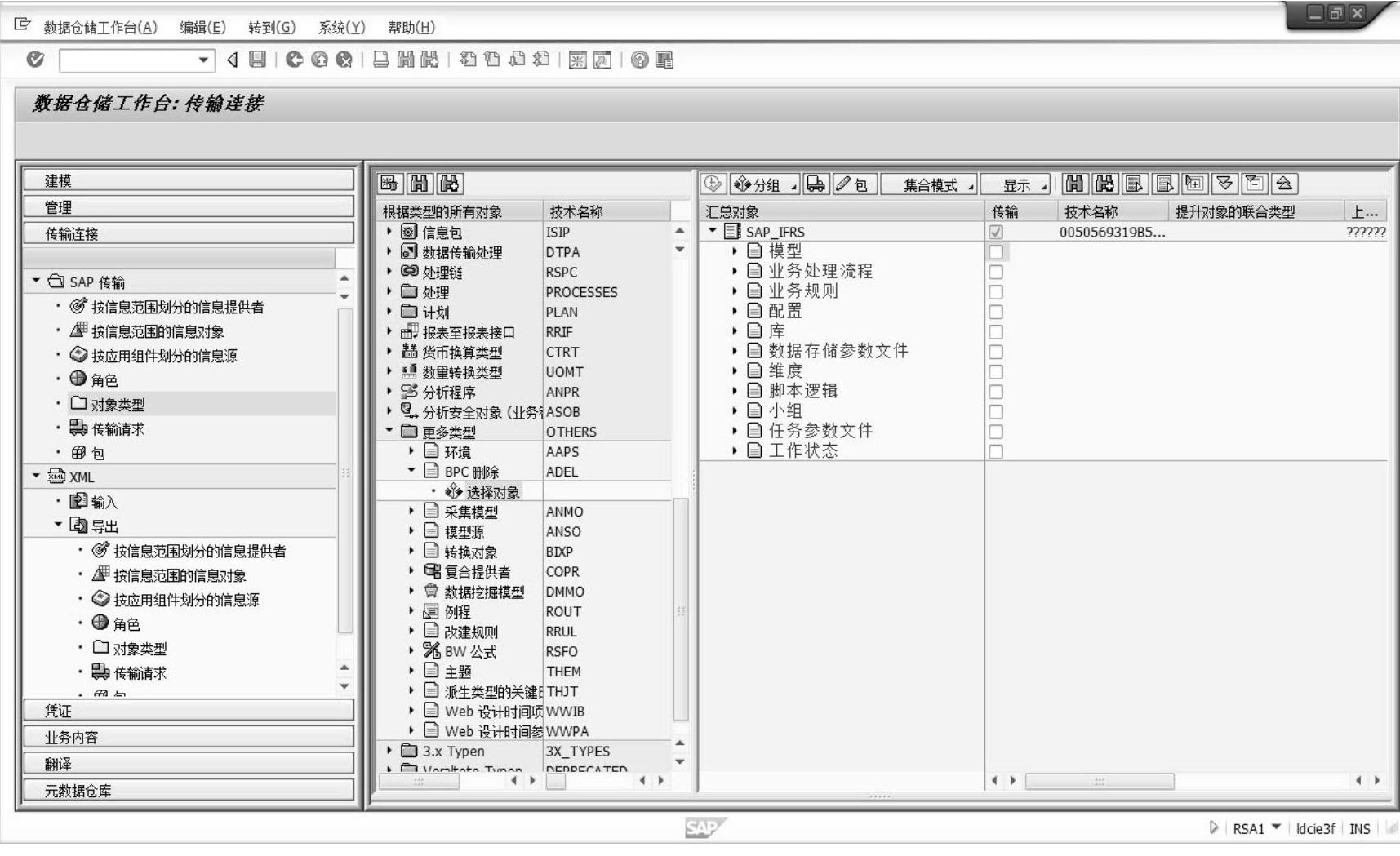1400x856 pixels.
Task: Click the Help question mark icon
Action: 640,60
